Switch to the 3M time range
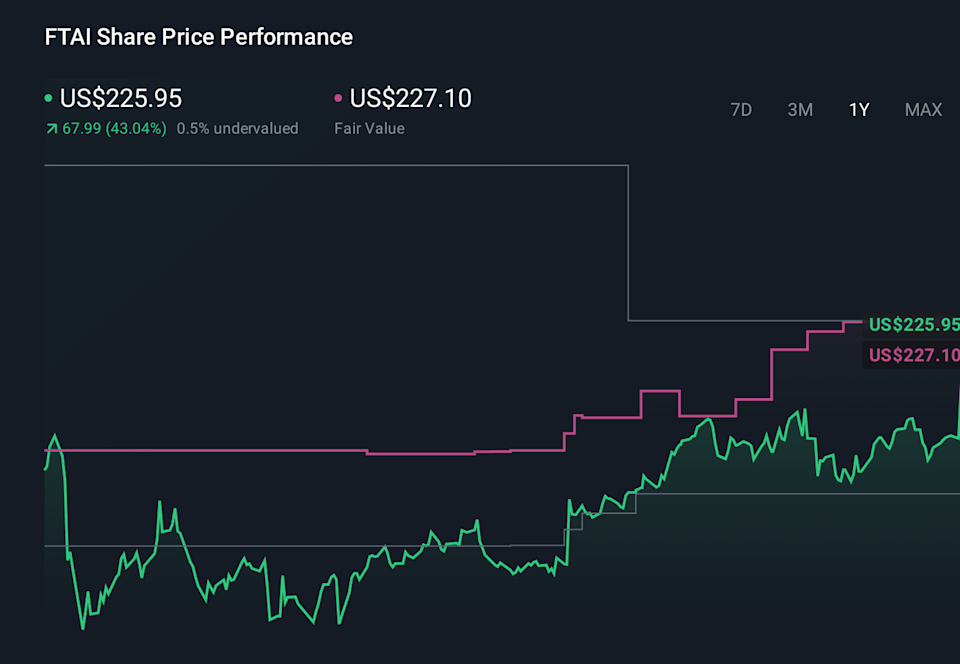The width and height of the screenshot is (960, 664). coord(800,110)
